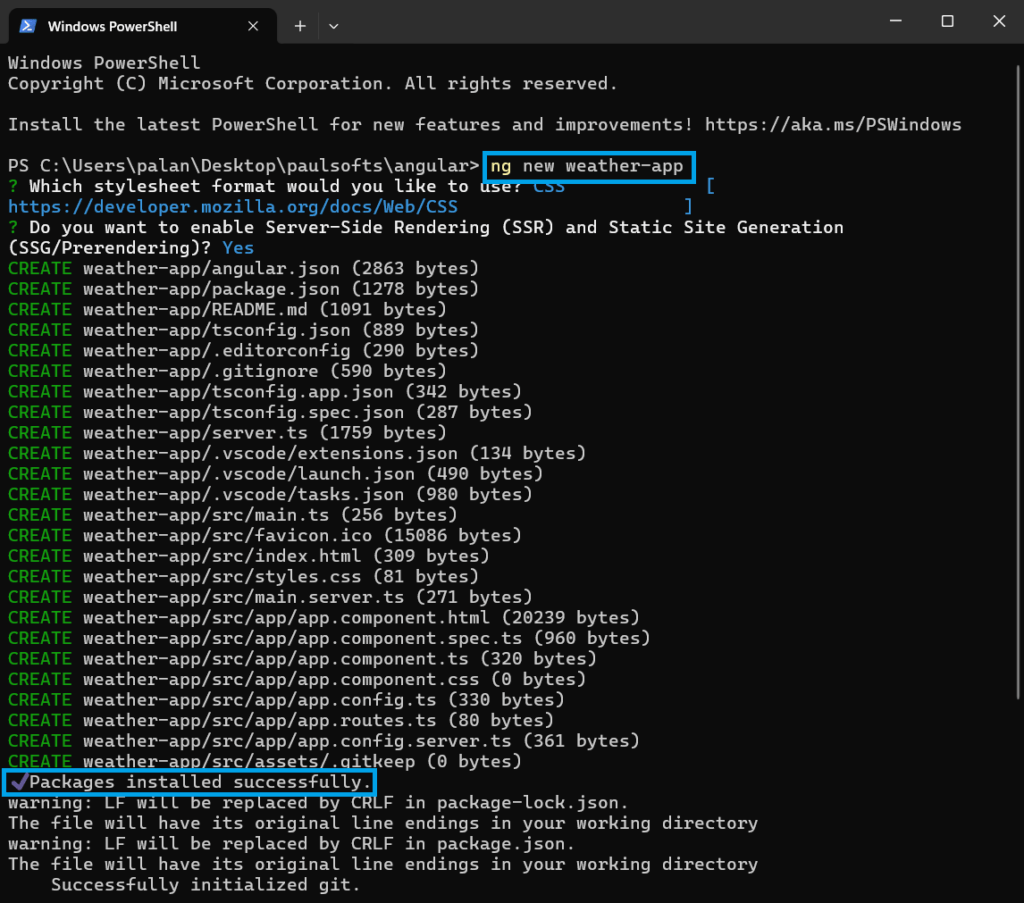Open the new tab profile dropdown chevron

tap(334, 26)
